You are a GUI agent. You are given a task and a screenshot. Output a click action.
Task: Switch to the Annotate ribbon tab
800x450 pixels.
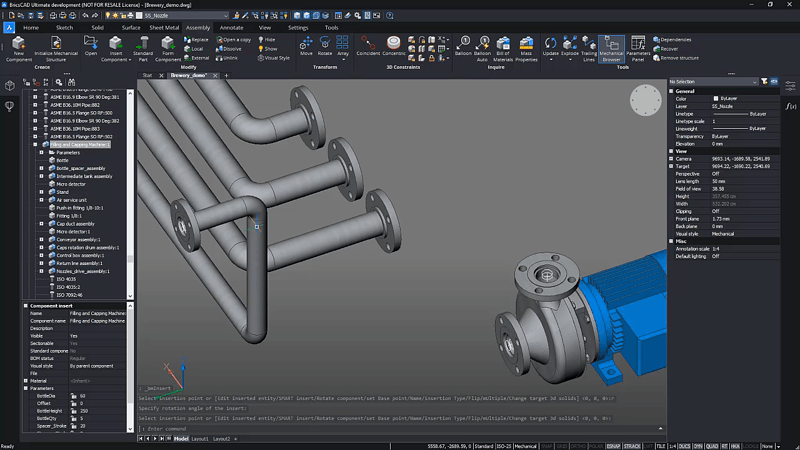(x=231, y=28)
